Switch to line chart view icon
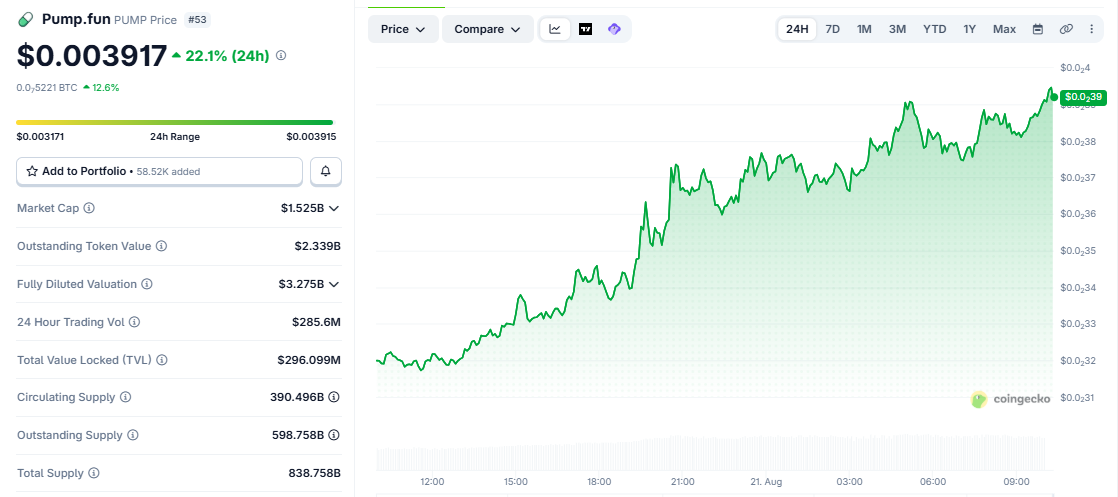 tap(555, 29)
